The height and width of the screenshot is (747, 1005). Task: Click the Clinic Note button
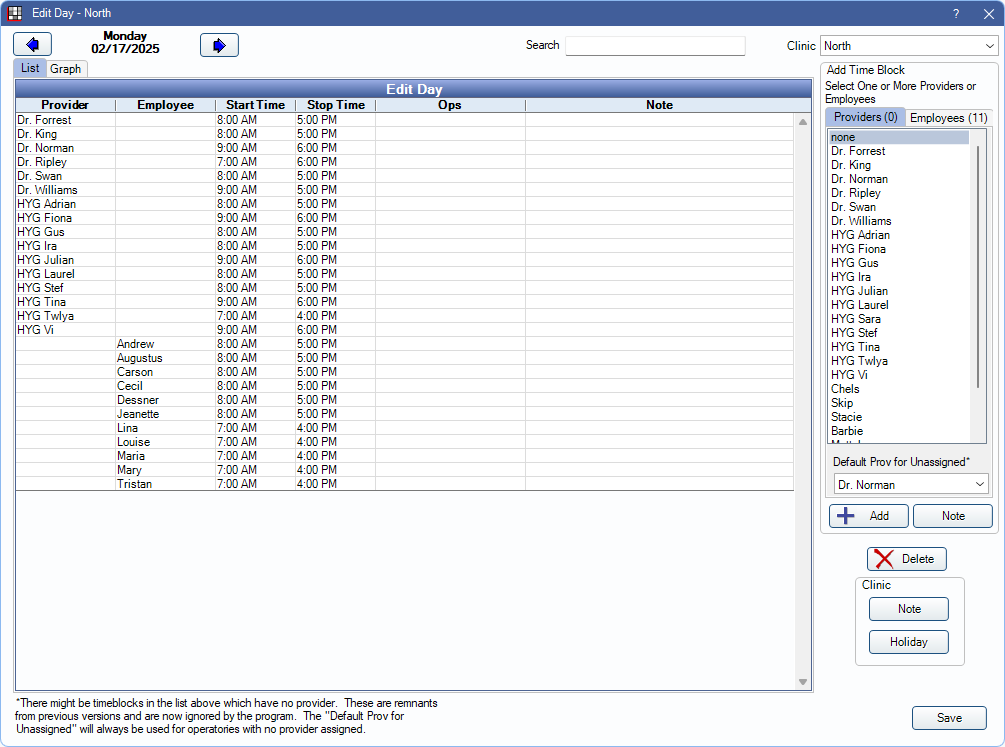click(x=908, y=609)
